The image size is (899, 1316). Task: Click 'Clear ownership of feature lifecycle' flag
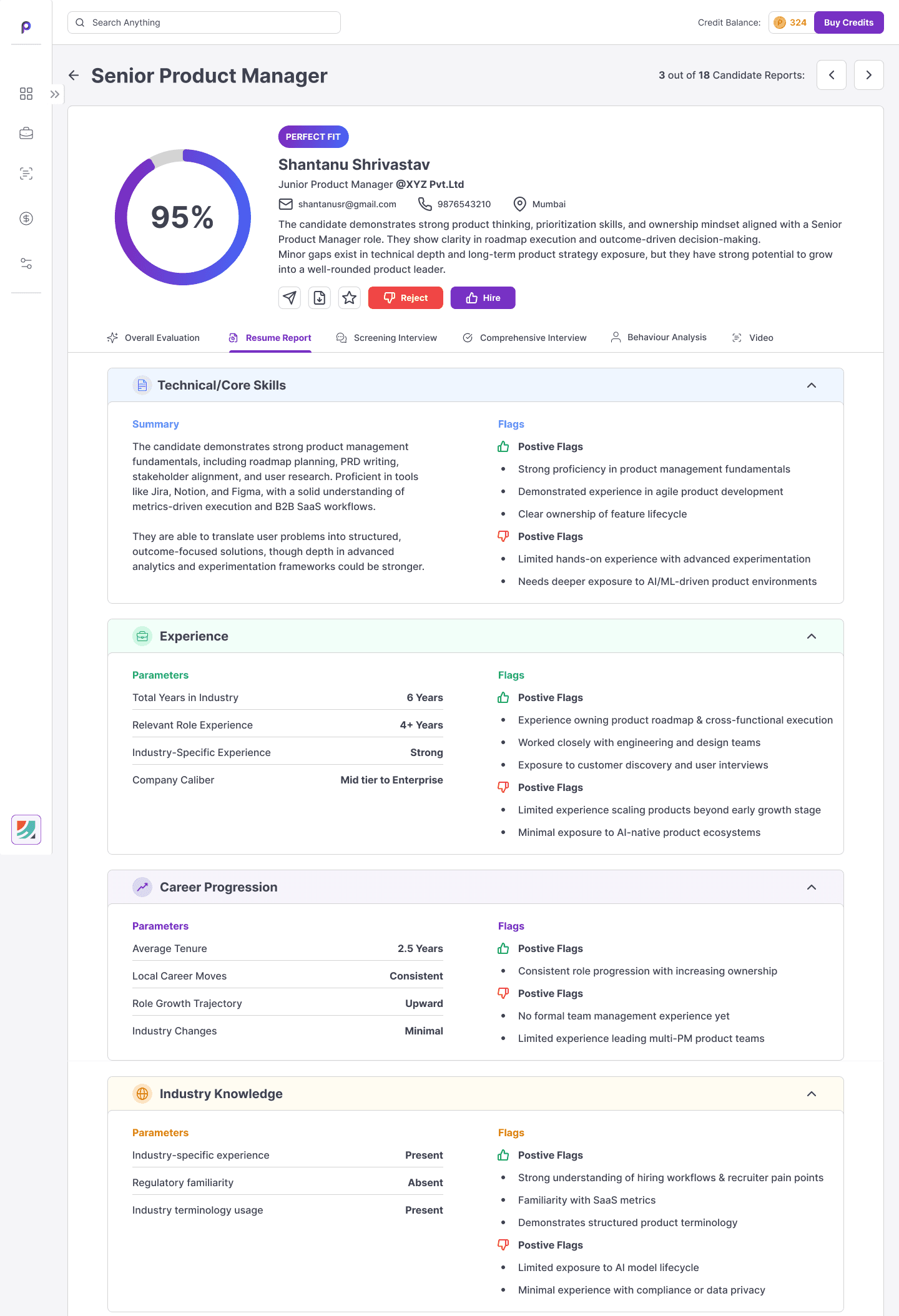602,514
